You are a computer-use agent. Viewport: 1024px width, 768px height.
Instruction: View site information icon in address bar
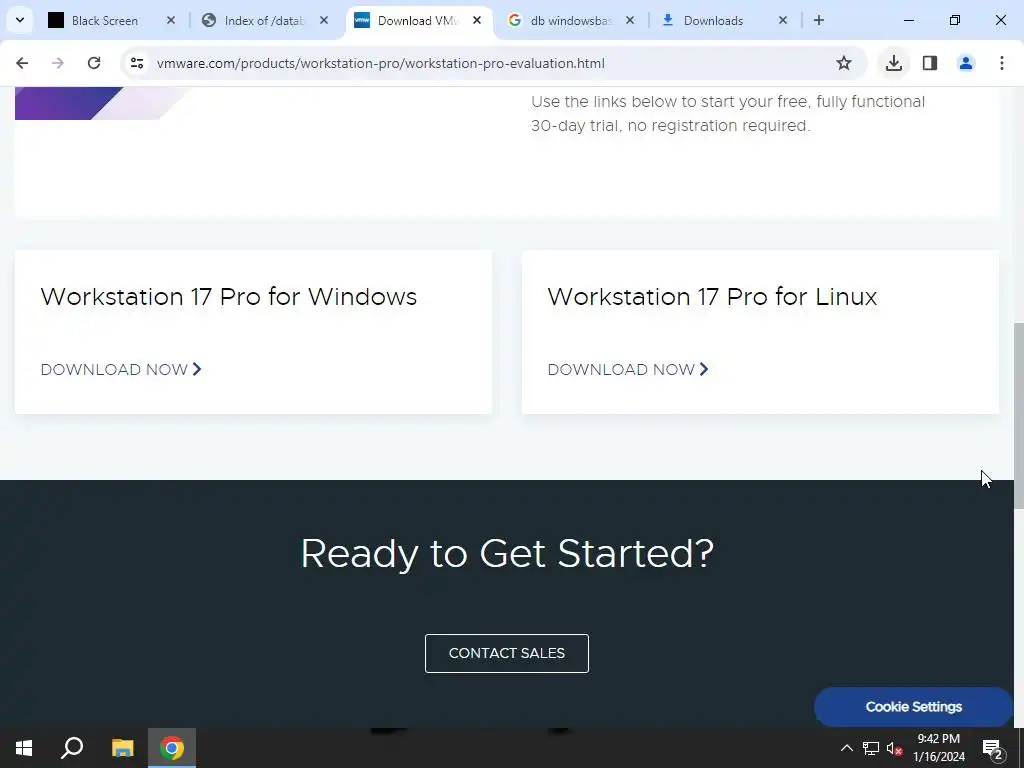click(136, 63)
